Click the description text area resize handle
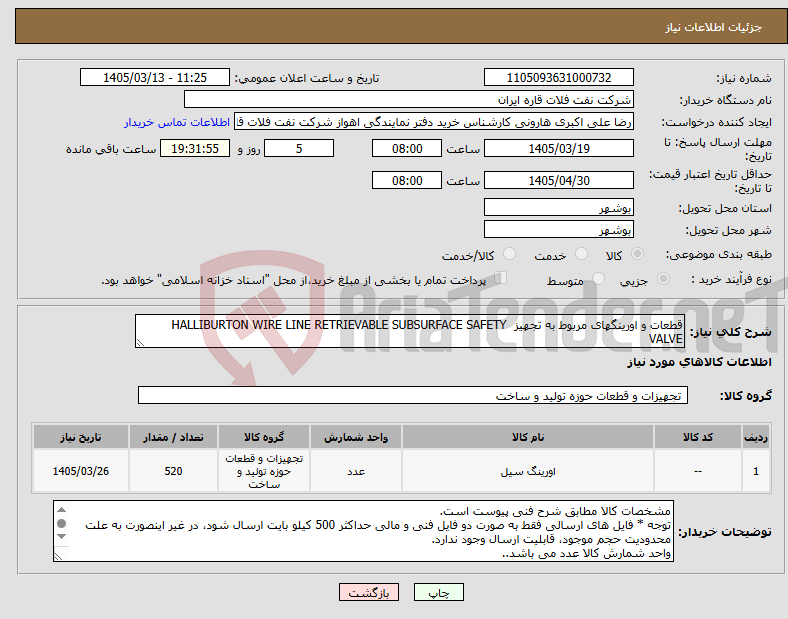The image size is (788, 619). pos(140,343)
